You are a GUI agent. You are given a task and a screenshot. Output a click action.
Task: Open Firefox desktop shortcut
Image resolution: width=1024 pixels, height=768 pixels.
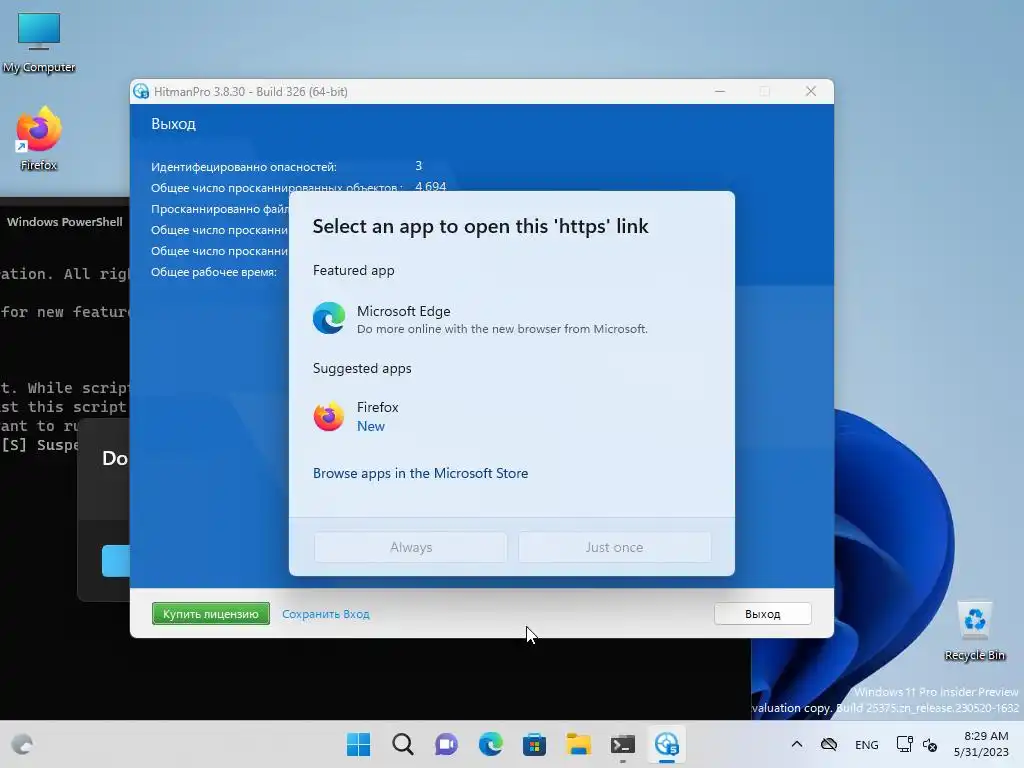click(39, 138)
